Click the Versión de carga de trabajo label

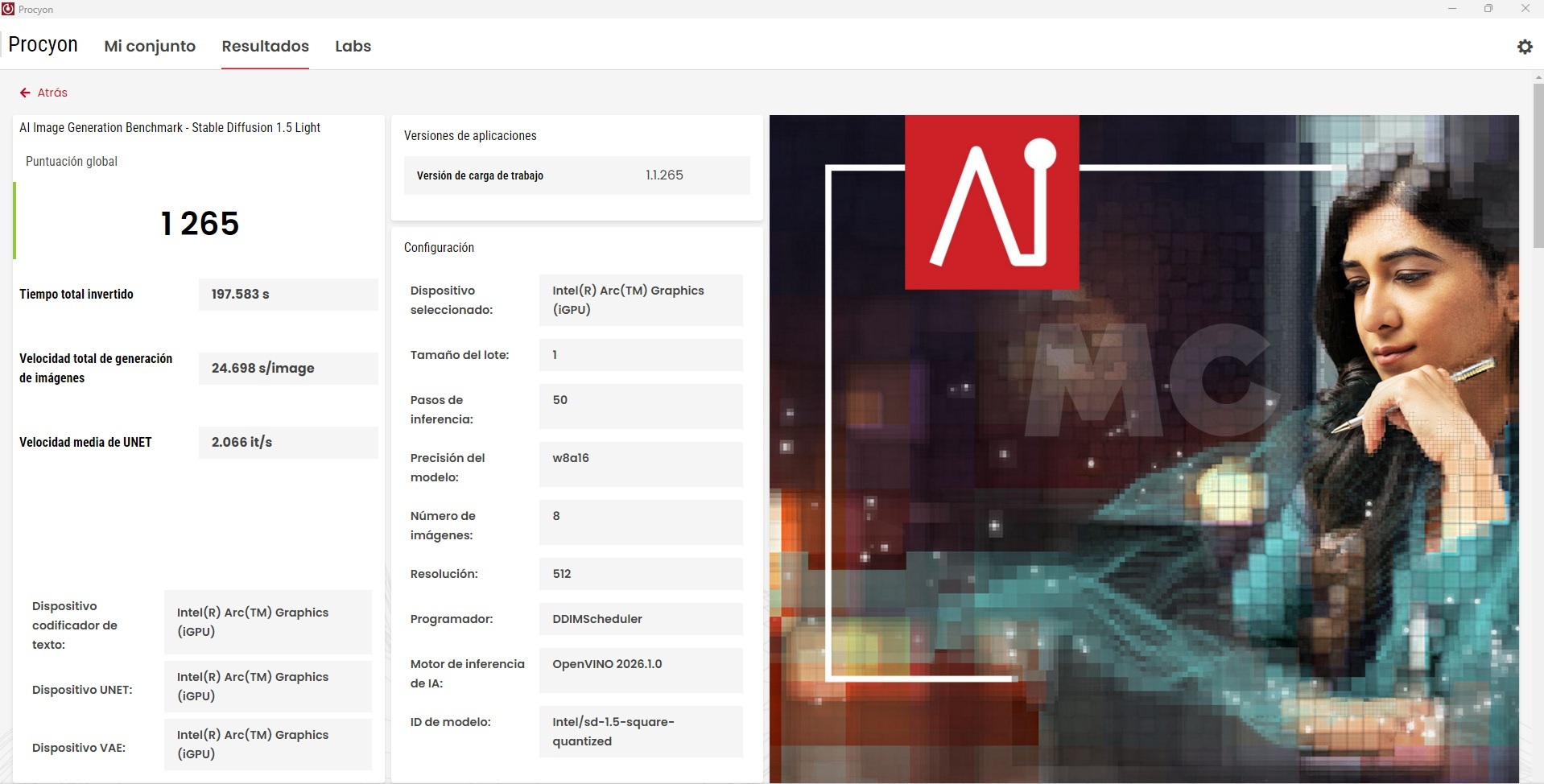click(x=480, y=175)
